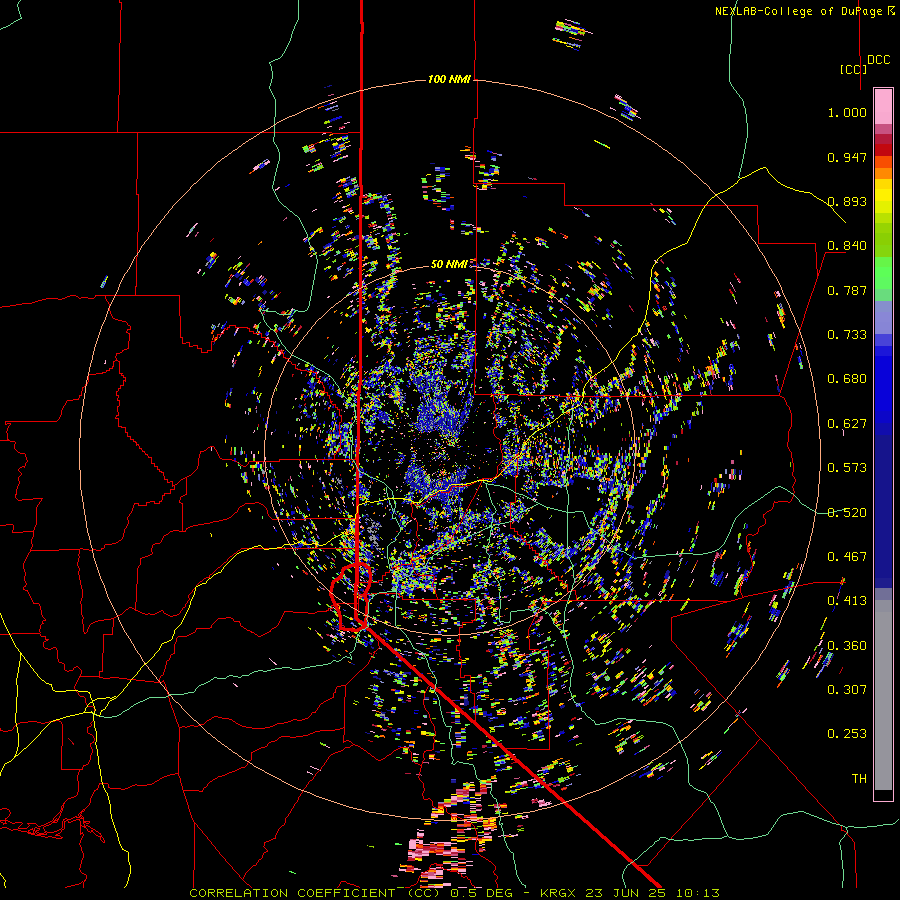Click the 0.413 value on color scale

click(x=847, y=601)
